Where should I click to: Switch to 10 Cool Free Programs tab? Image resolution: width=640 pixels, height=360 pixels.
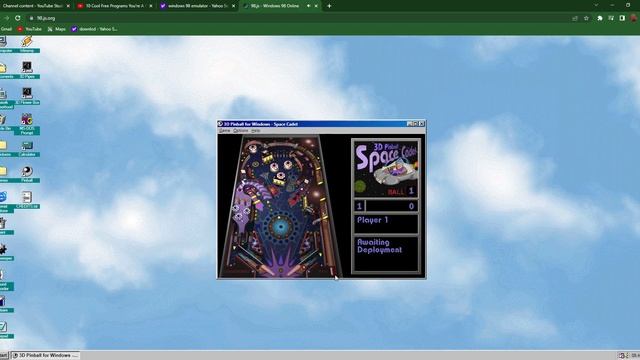(115, 6)
